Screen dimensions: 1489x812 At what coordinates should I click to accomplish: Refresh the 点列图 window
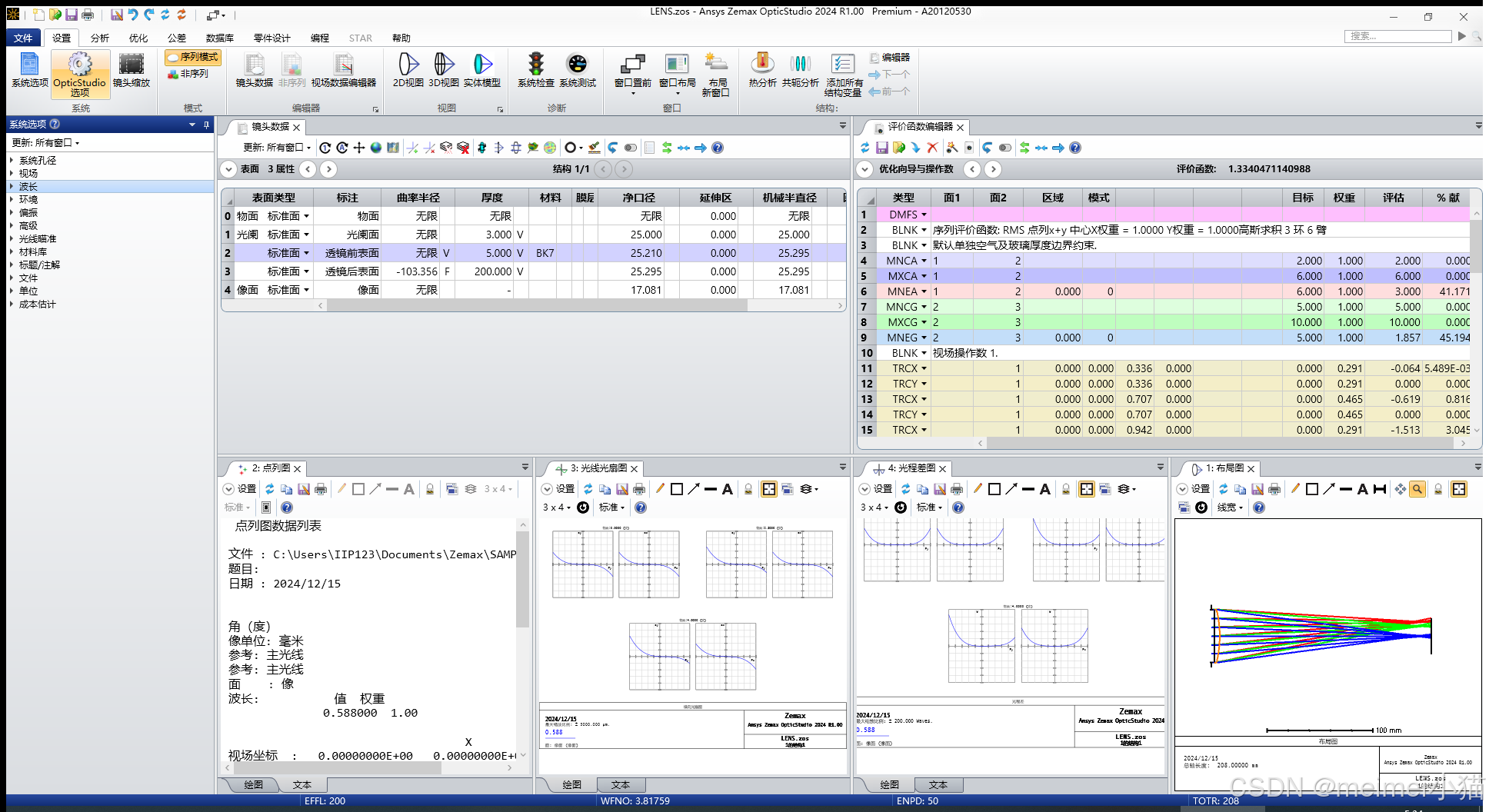[x=270, y=489]
